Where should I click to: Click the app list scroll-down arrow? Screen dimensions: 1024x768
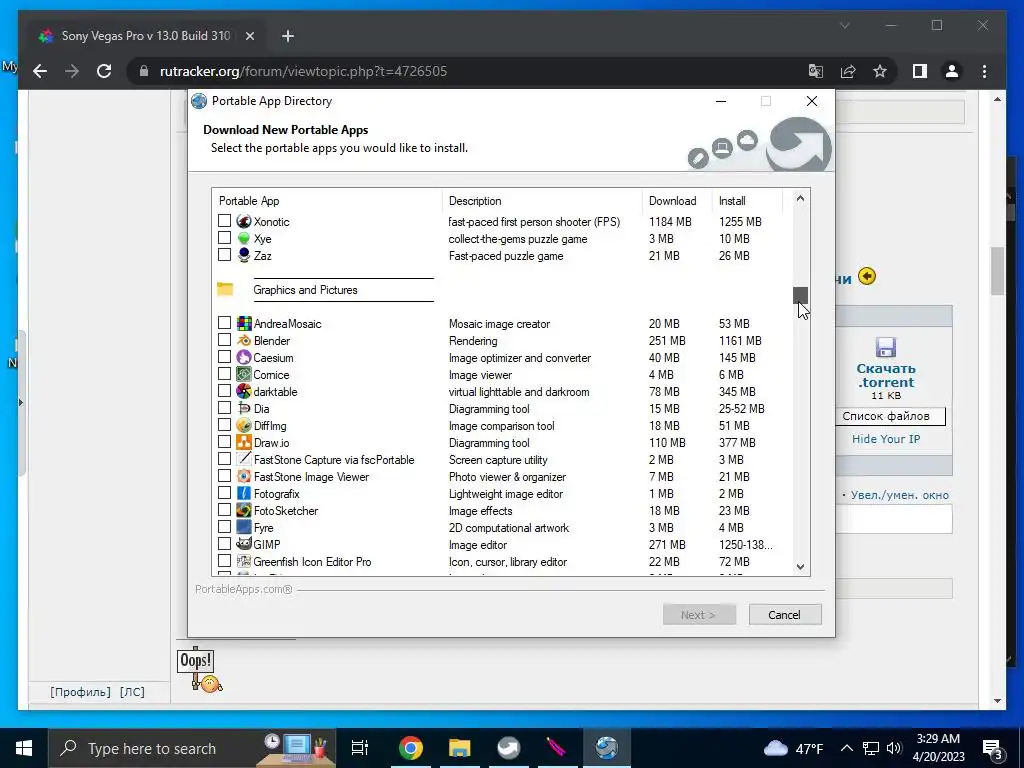tap(801, 567)
